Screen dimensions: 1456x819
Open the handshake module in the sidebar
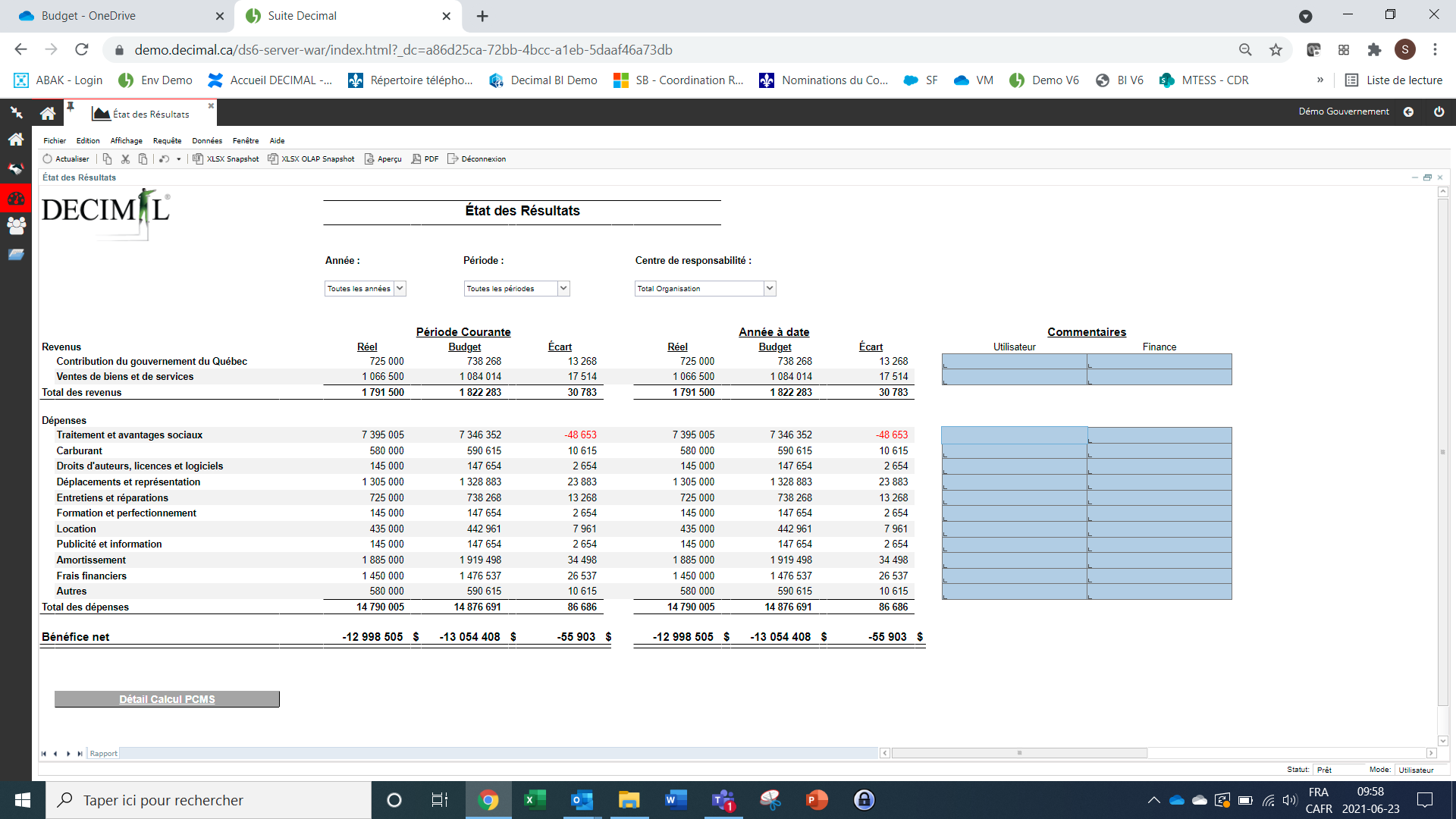click(x=16, y=168)
